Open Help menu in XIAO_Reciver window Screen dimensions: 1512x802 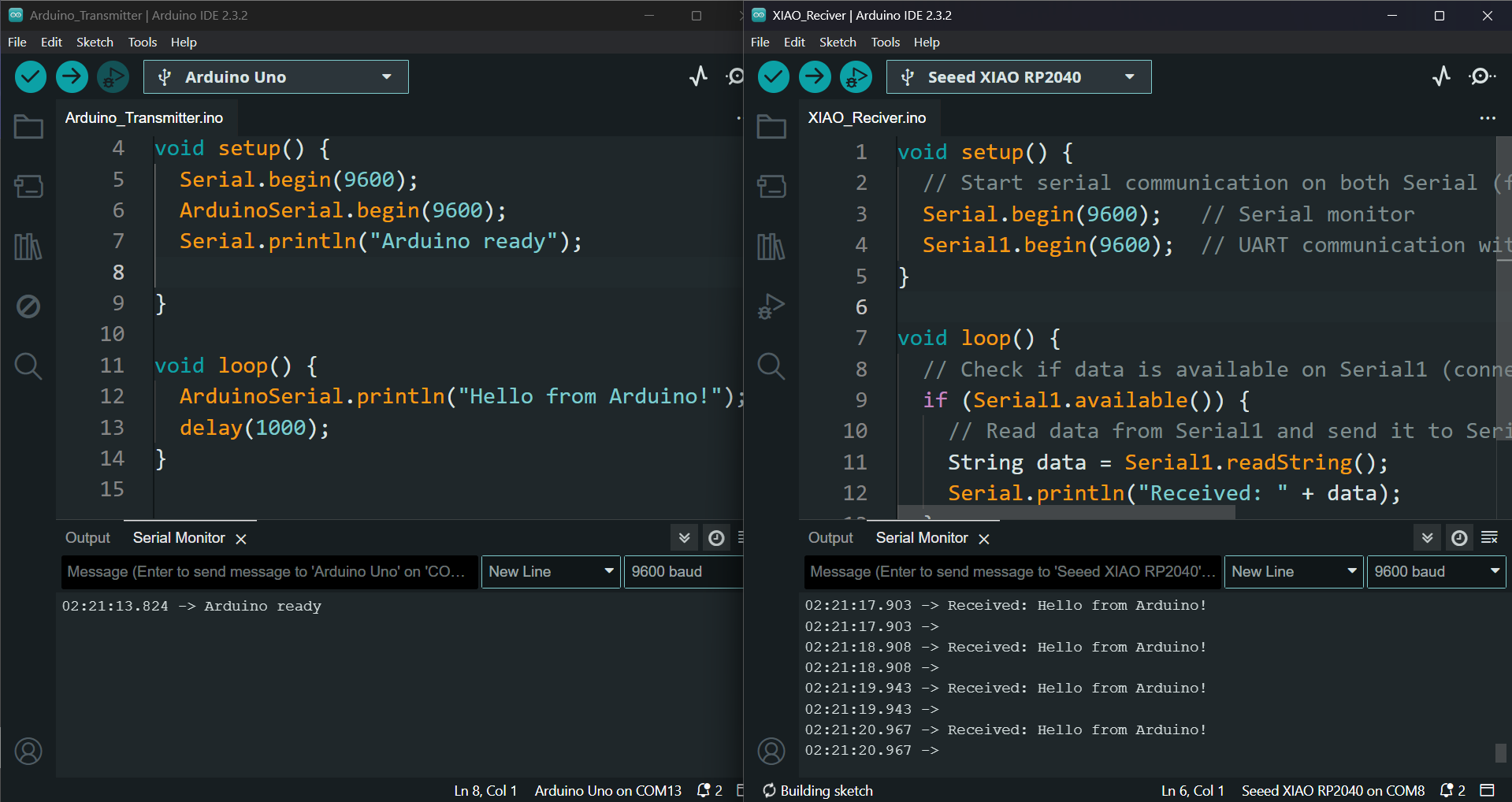click(x=927, y=43)
